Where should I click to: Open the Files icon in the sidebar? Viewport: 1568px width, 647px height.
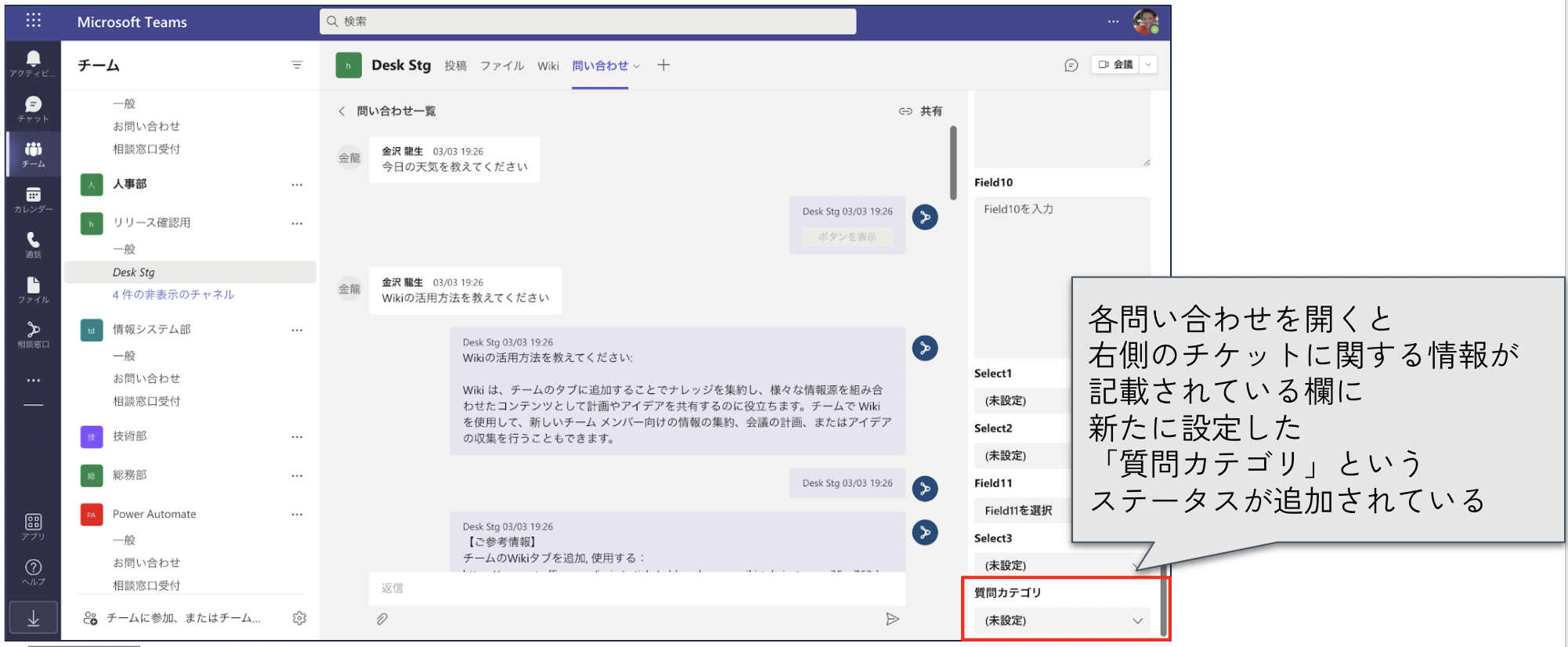(x=33, y=290)
